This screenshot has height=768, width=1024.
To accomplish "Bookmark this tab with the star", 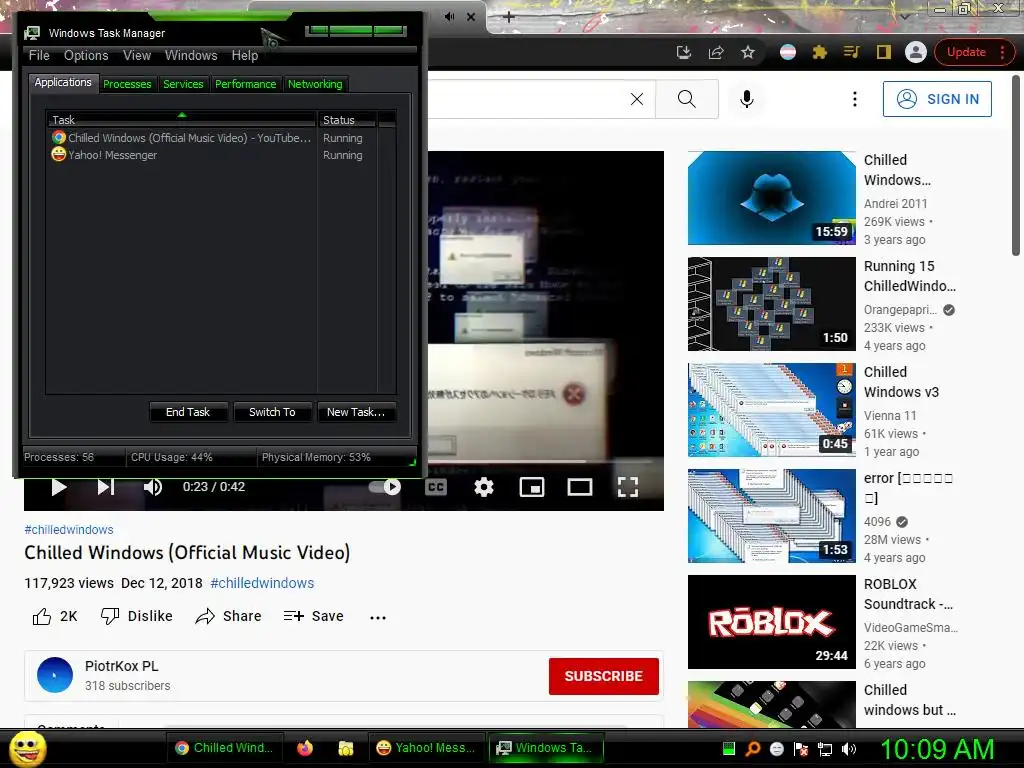I will 748,52.
